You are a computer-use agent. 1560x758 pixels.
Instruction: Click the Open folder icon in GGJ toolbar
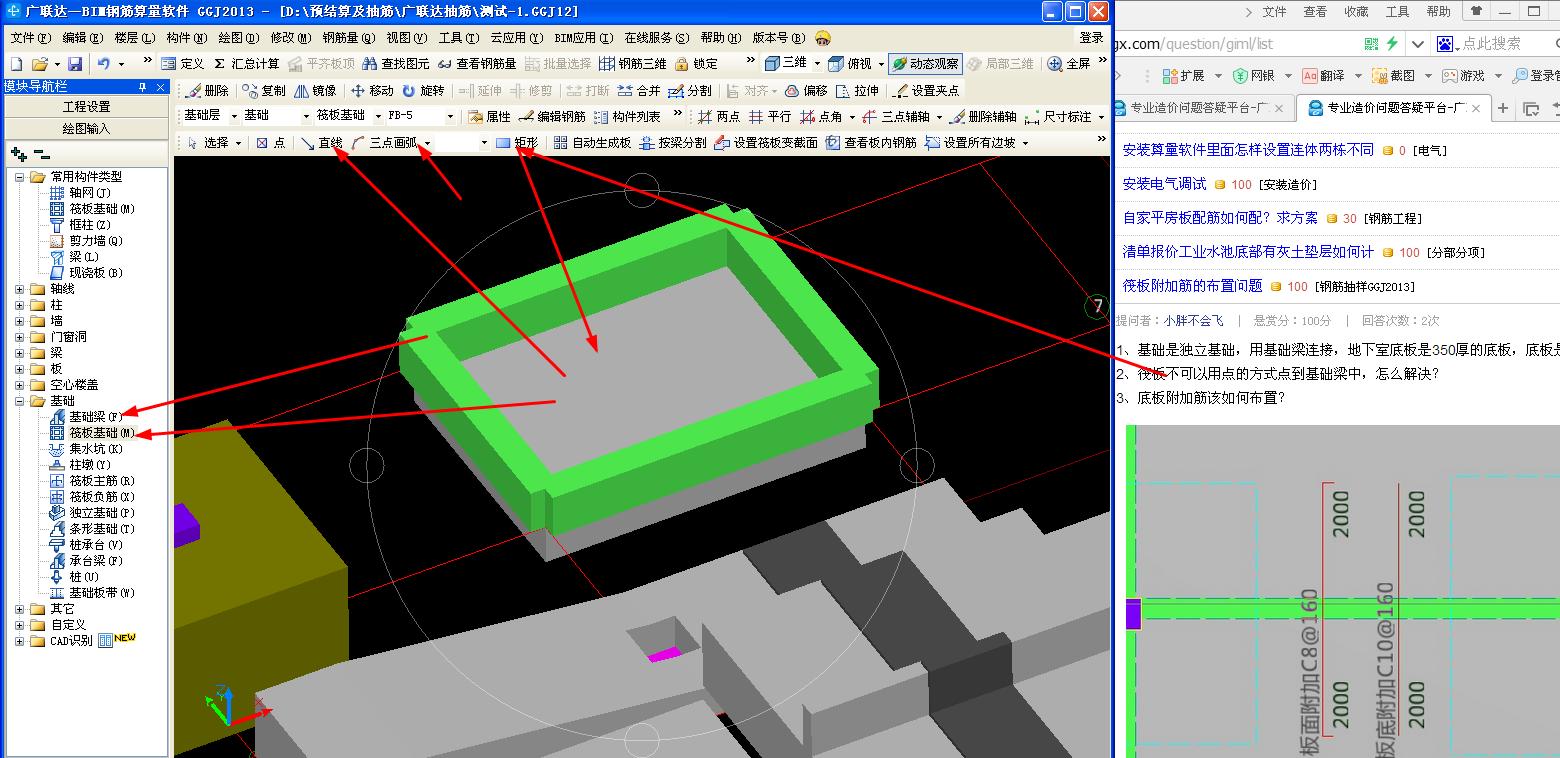(x=39, y=63)
